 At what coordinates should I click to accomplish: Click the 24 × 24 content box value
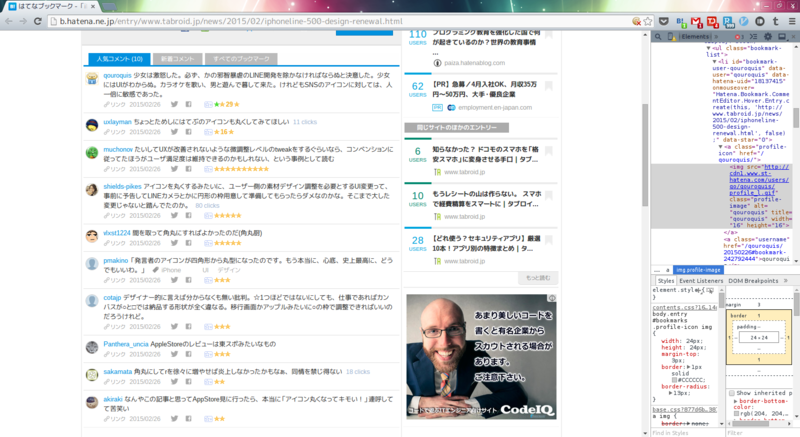click(x=759, y=337)
